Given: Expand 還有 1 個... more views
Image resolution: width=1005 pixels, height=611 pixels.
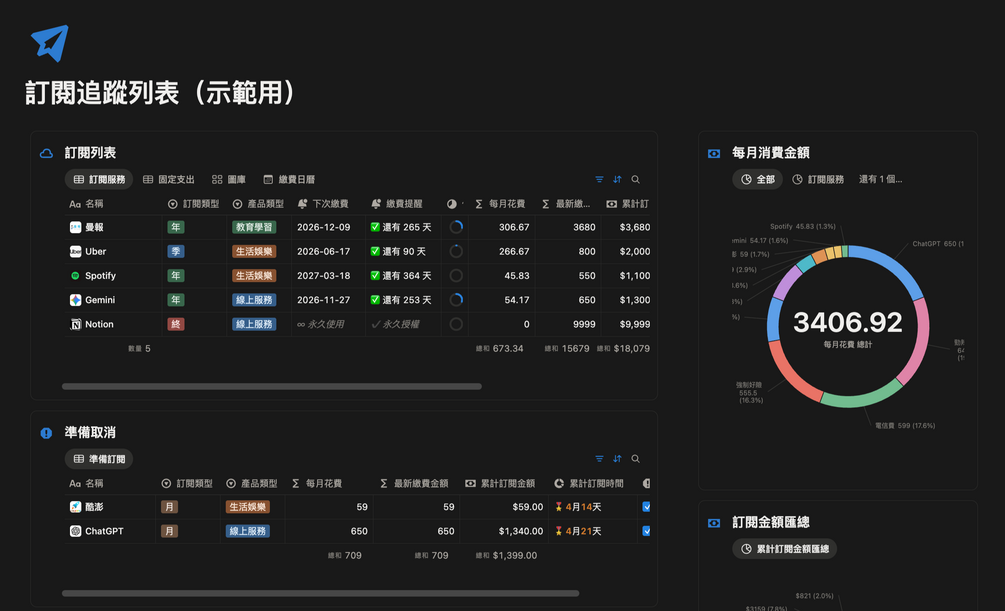Looking at the screenshot, I should 880,180.
